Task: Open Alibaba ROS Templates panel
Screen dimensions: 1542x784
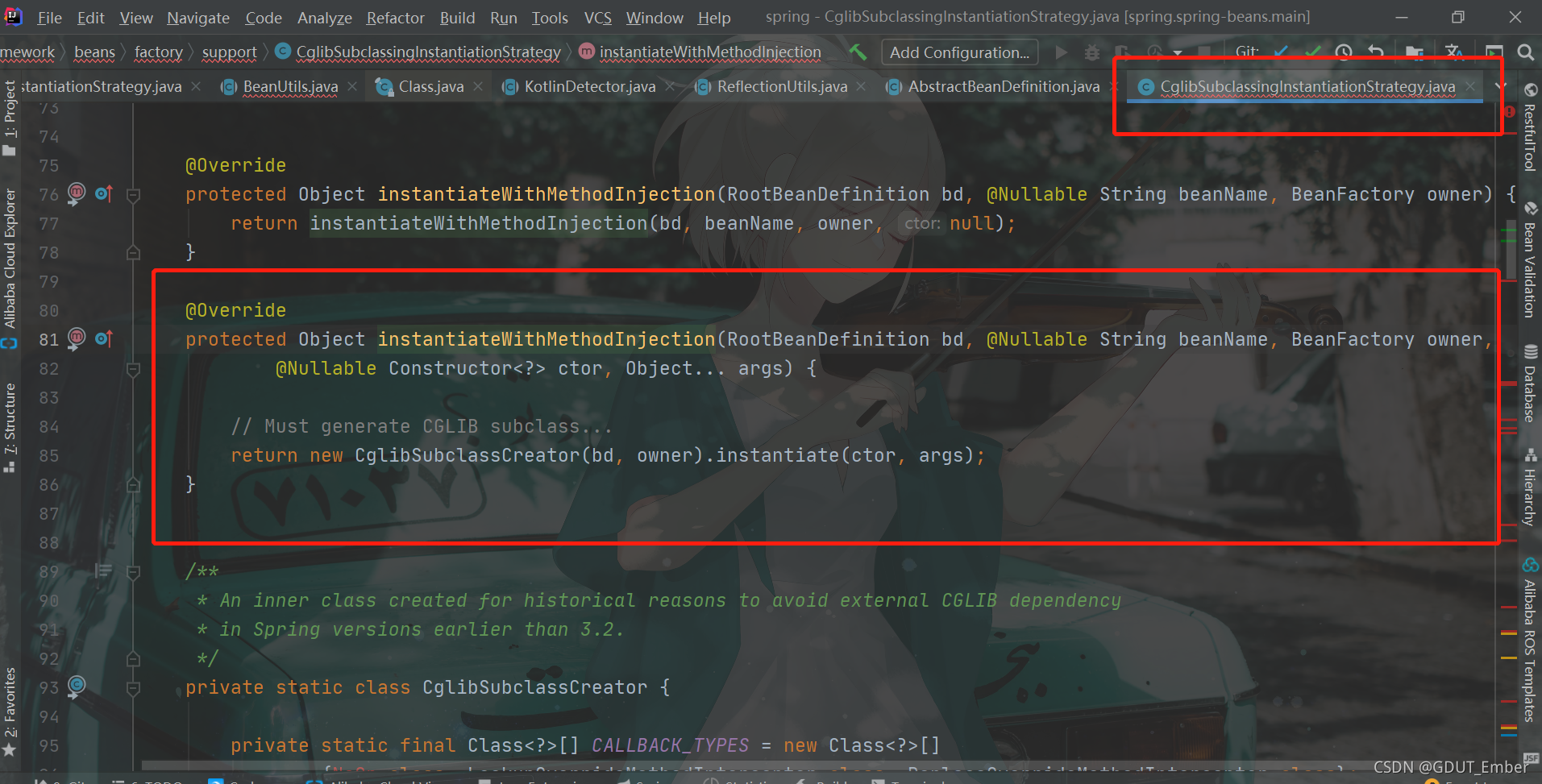Action: point(1530,641)
